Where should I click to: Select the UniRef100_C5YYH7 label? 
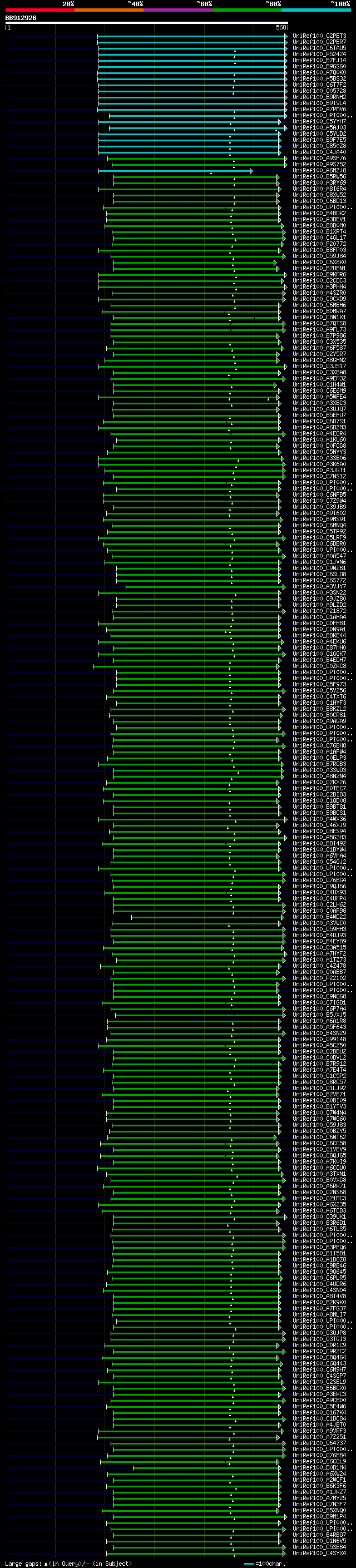(x=319, y=122)
